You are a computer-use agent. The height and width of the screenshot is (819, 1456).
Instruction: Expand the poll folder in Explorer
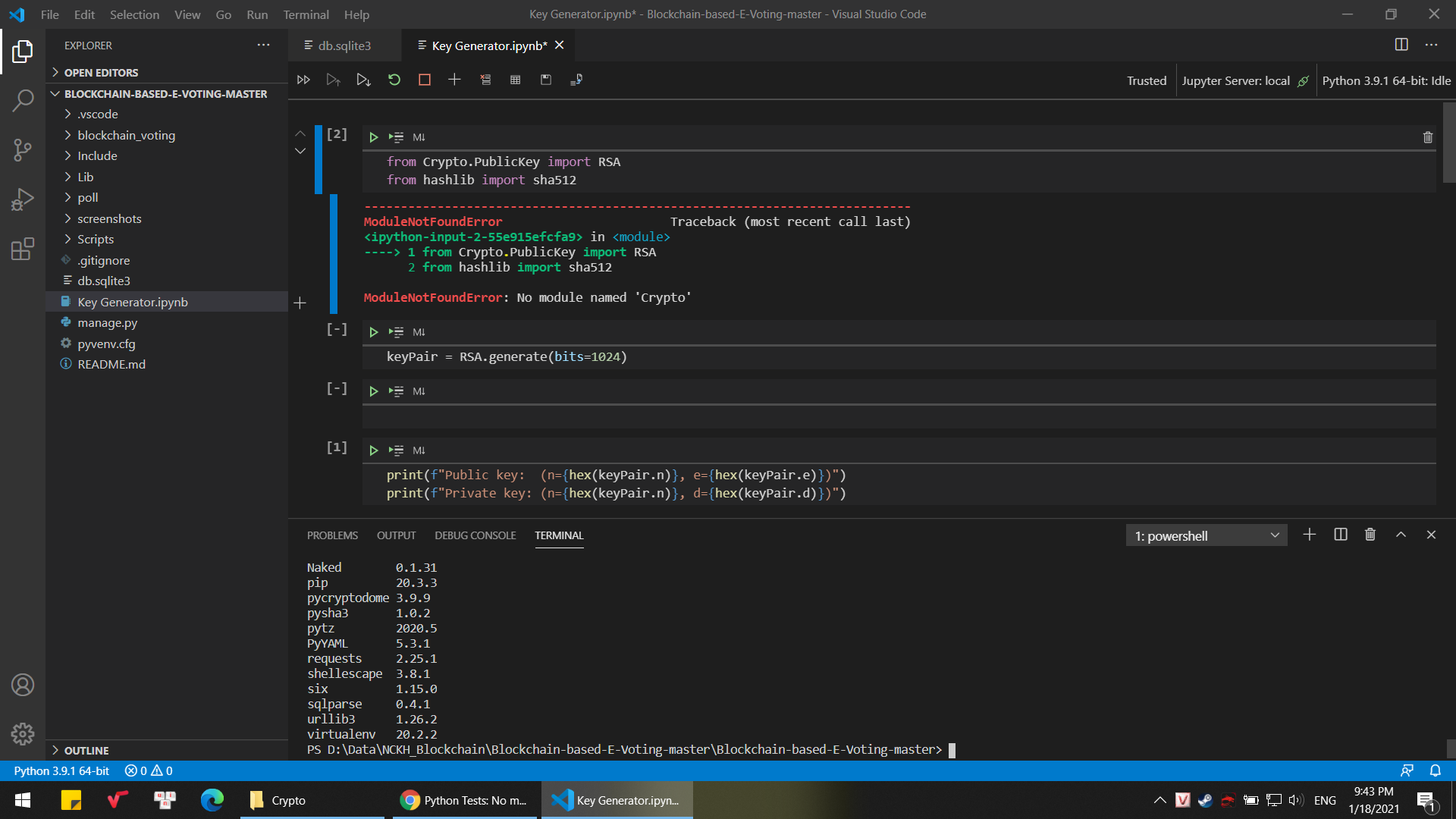click(88, 197)
